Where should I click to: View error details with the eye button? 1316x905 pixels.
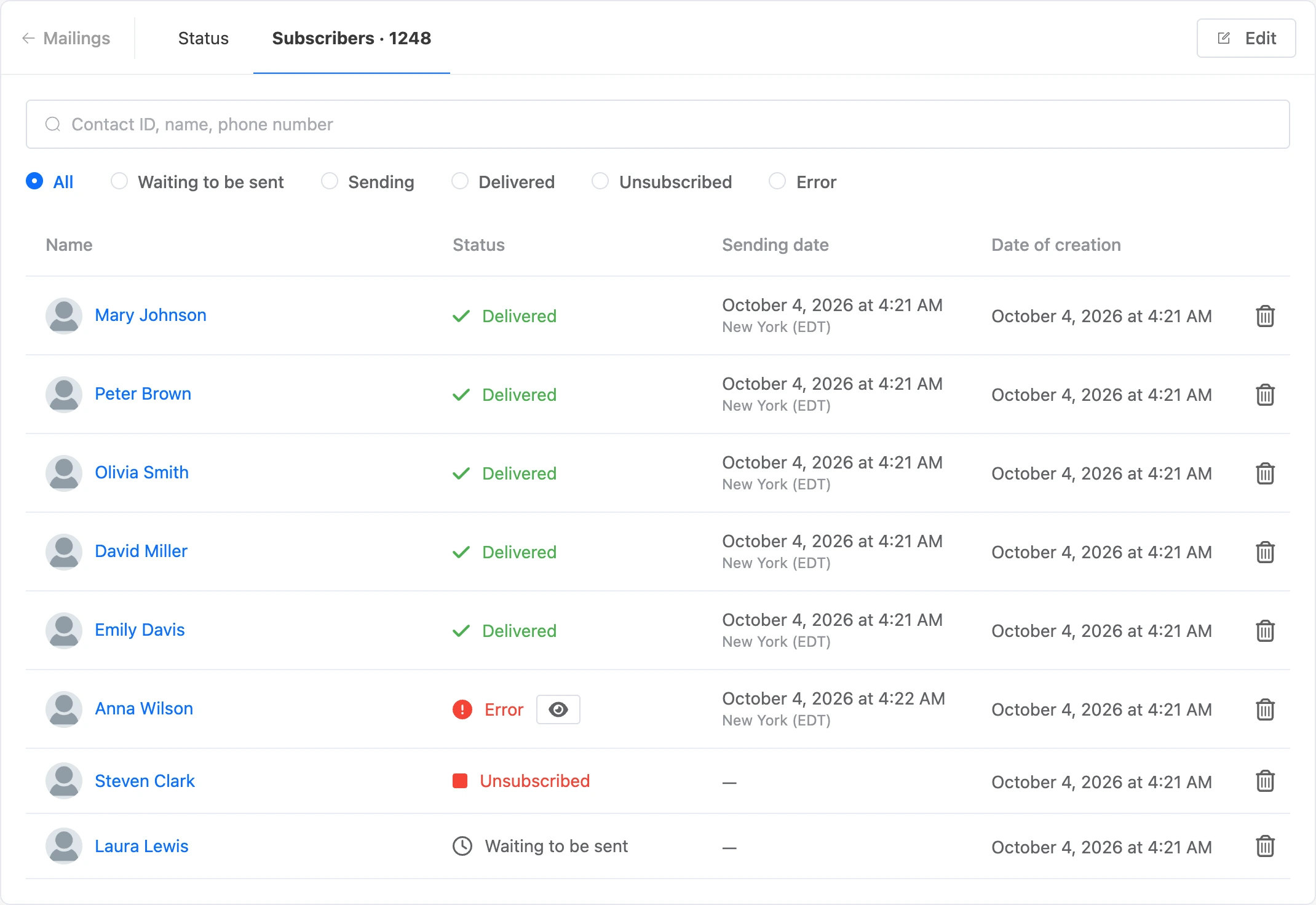tap(558, 709)
